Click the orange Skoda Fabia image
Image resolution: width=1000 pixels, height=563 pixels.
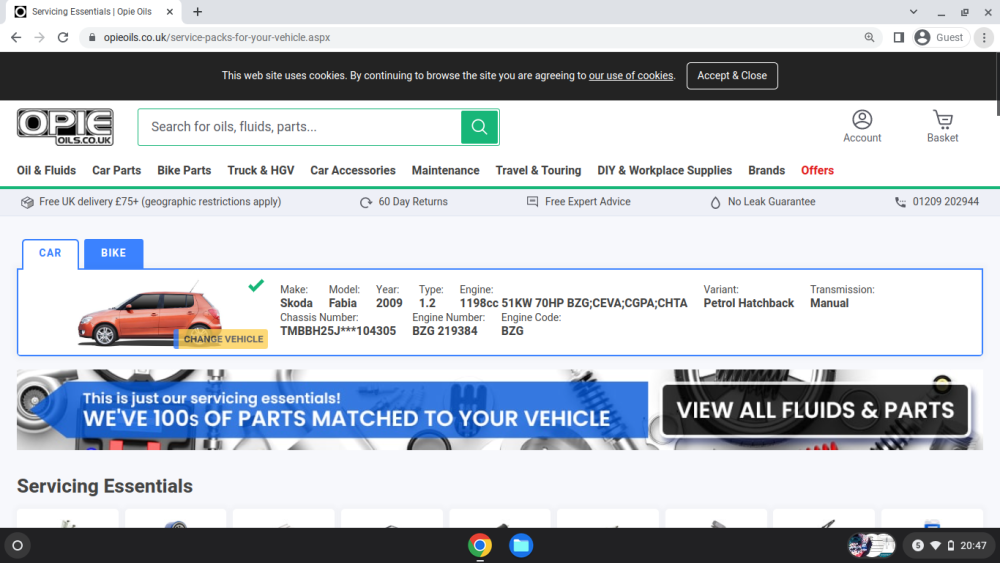pyautogui.click(x=149, y=317)
